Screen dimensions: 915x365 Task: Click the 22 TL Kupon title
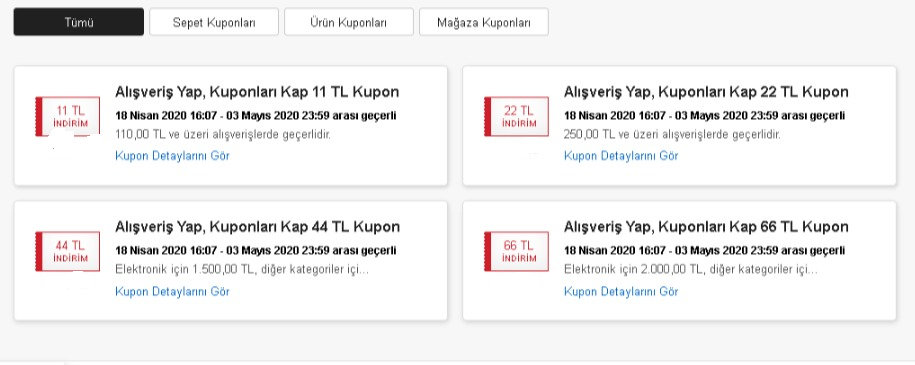tap(706, 92)
